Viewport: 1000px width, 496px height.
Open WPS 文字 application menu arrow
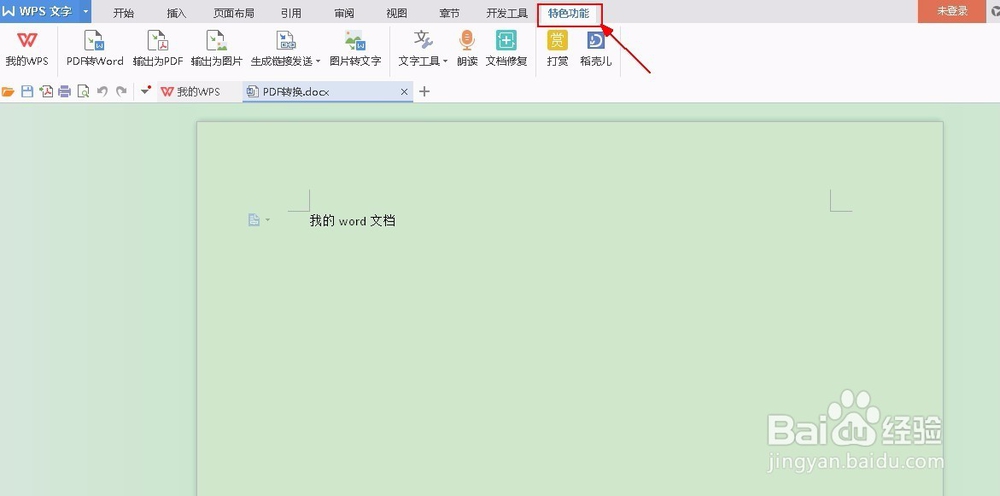85,11
